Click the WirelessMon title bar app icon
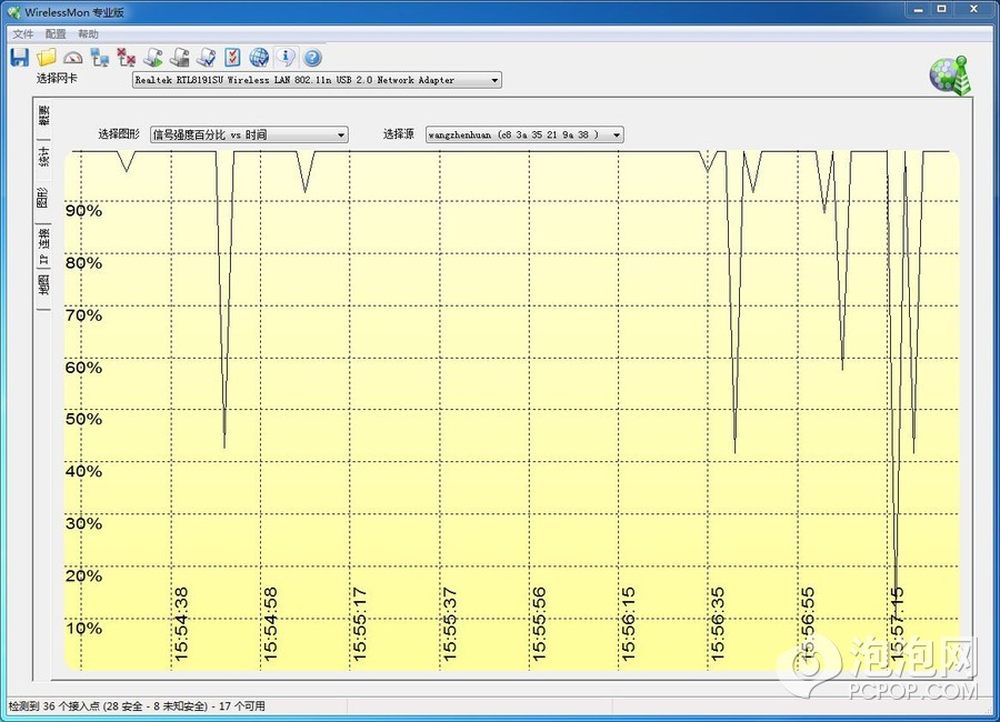Image resolution: width=1000 pixels, height=722 pixels. pos(13,12)
